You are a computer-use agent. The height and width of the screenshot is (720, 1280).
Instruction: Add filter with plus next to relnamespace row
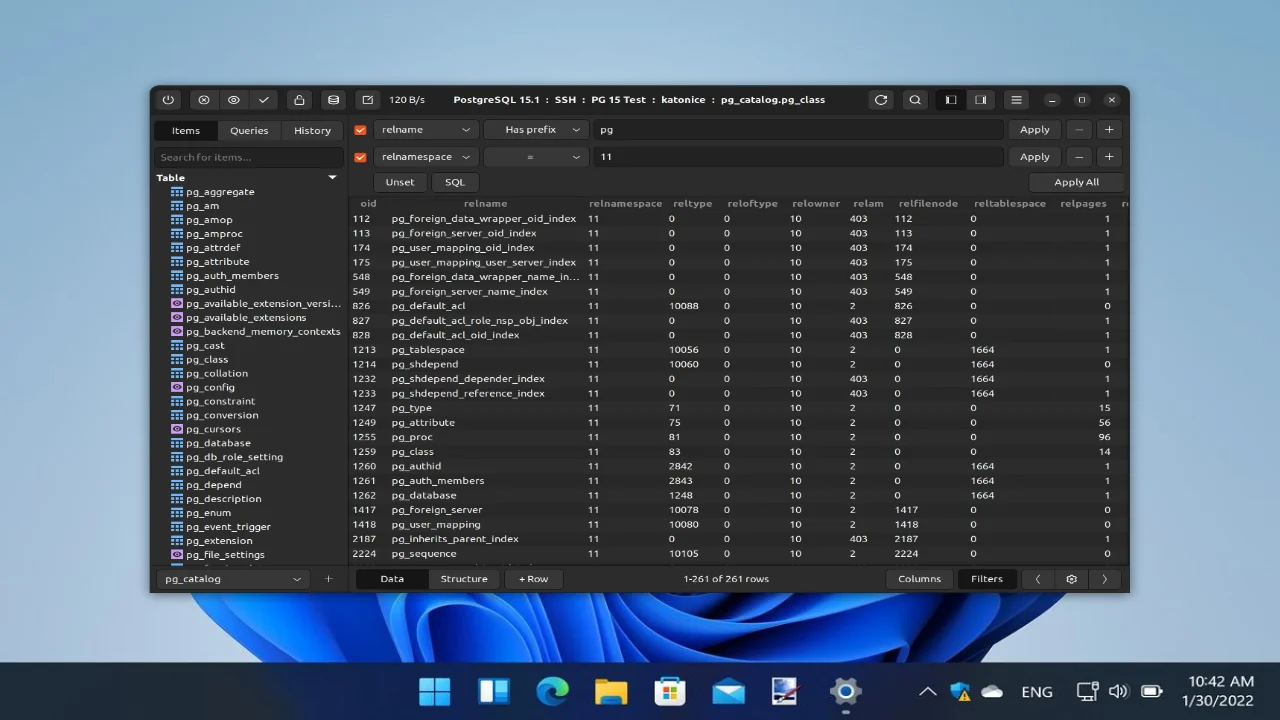pyautogui.click(x=1109, y=157)
